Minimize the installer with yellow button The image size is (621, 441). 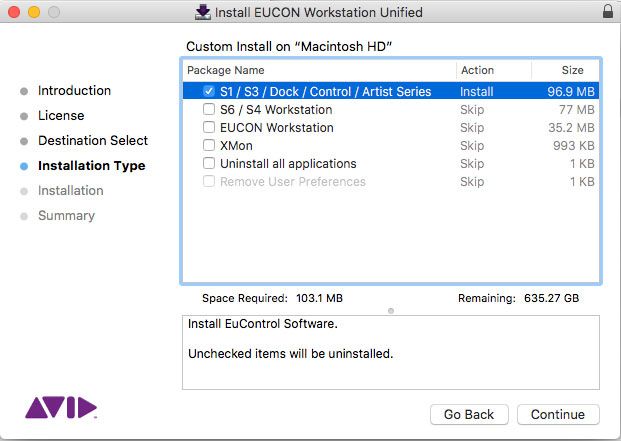34,12
